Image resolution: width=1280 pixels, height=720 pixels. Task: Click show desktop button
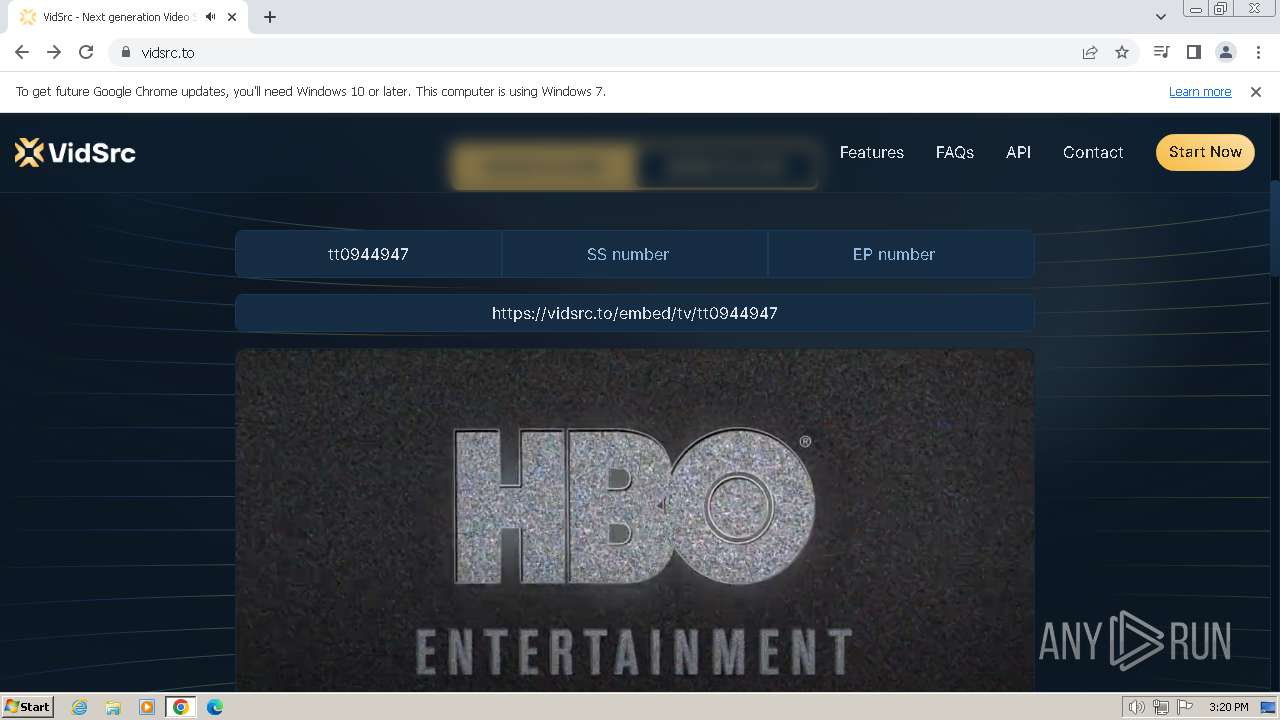(x=1268, y=707)
